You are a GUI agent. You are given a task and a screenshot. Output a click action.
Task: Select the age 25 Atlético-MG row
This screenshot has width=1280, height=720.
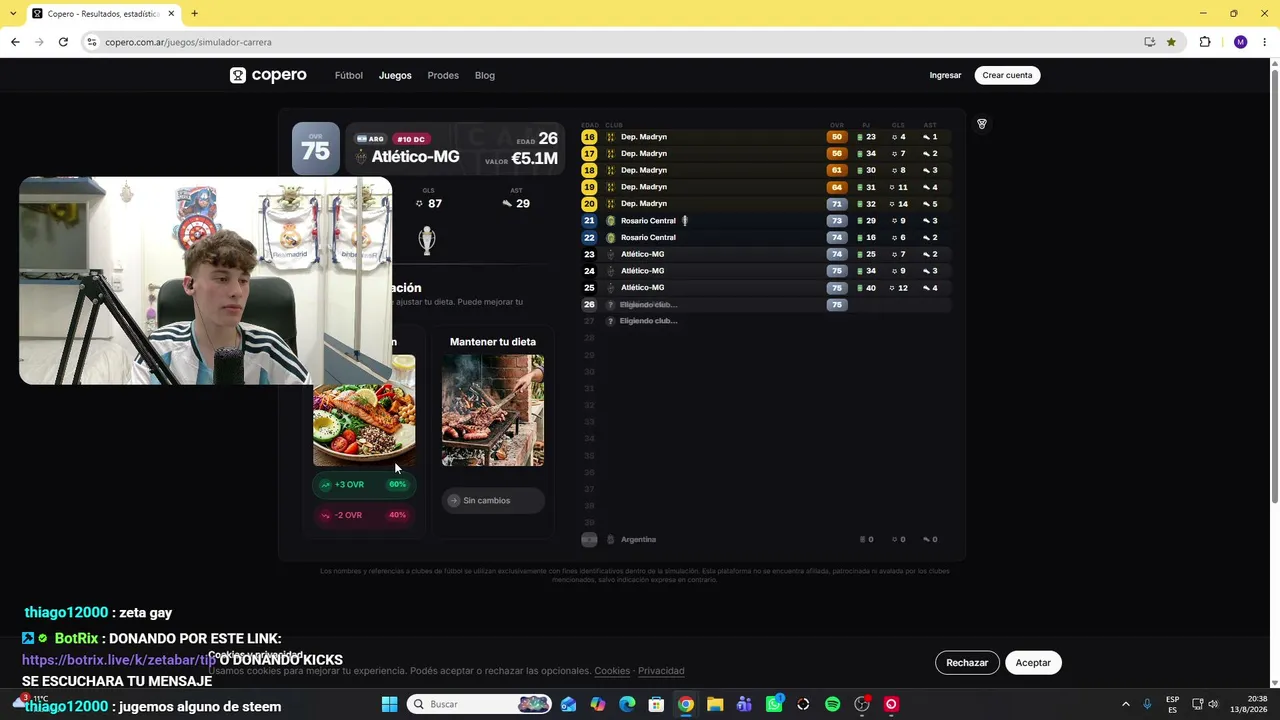[x=764, y=288]
